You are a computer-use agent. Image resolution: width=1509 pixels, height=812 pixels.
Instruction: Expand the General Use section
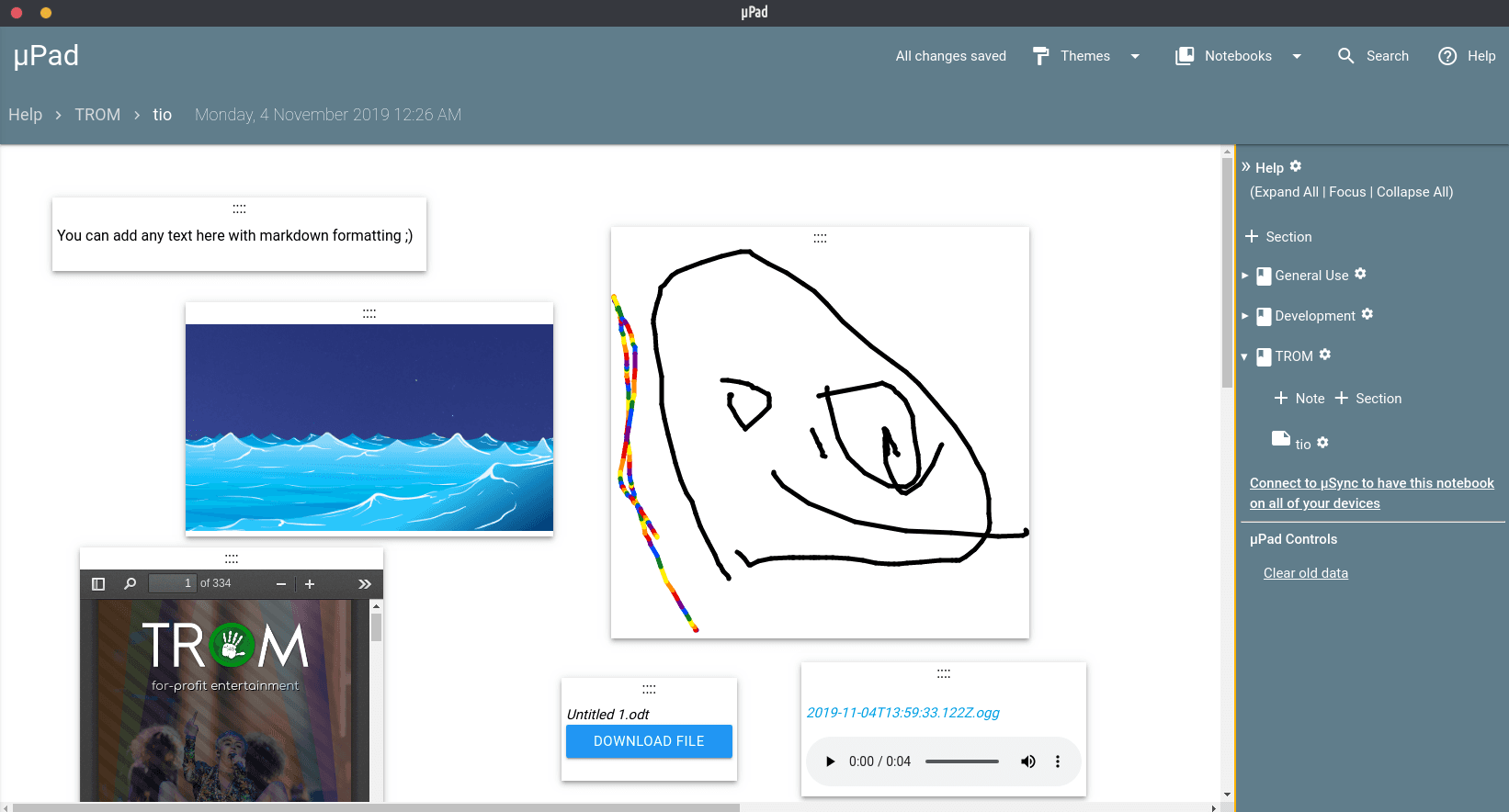1245,276
